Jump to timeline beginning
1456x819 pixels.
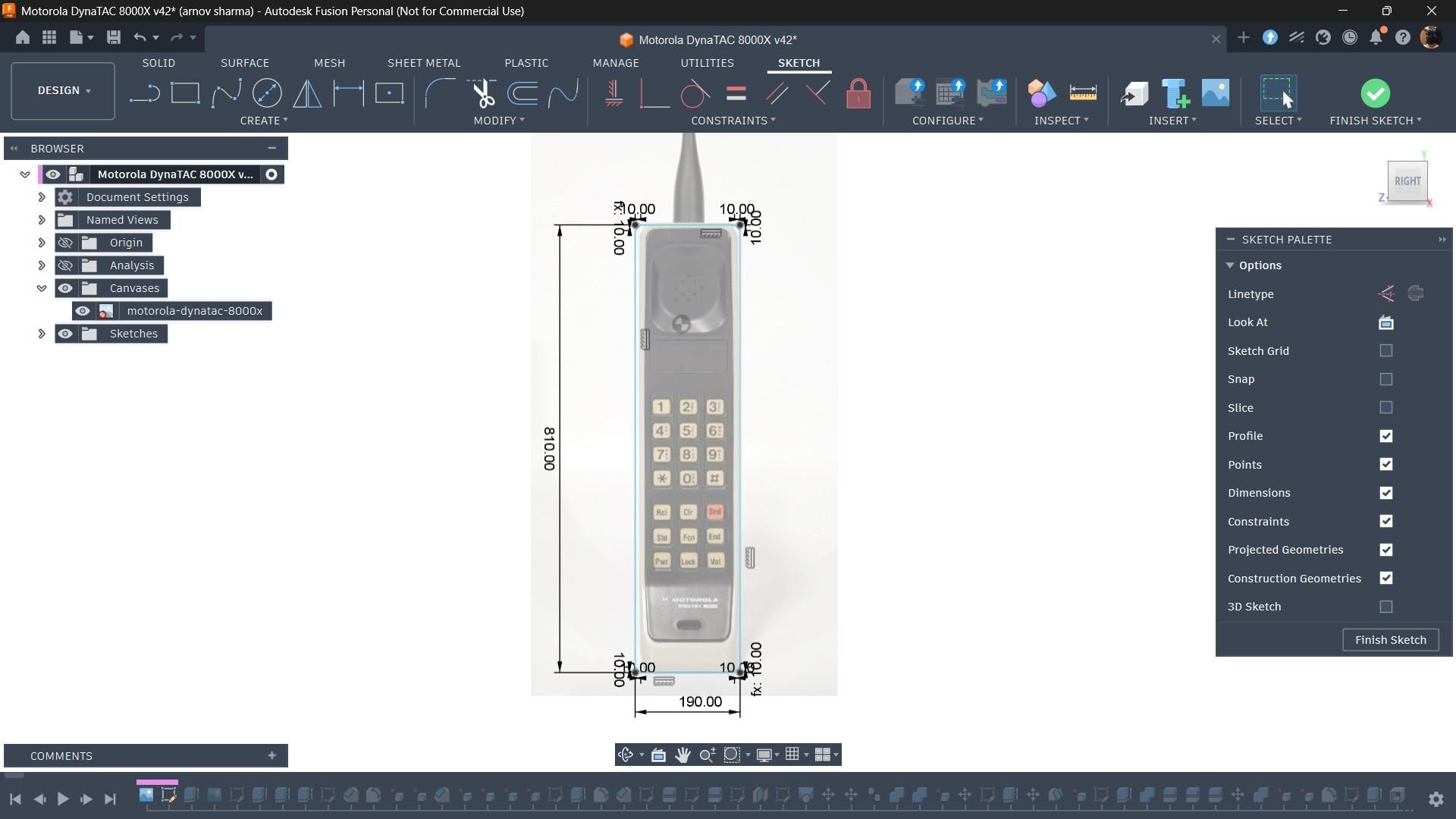[x=15, y=799]
